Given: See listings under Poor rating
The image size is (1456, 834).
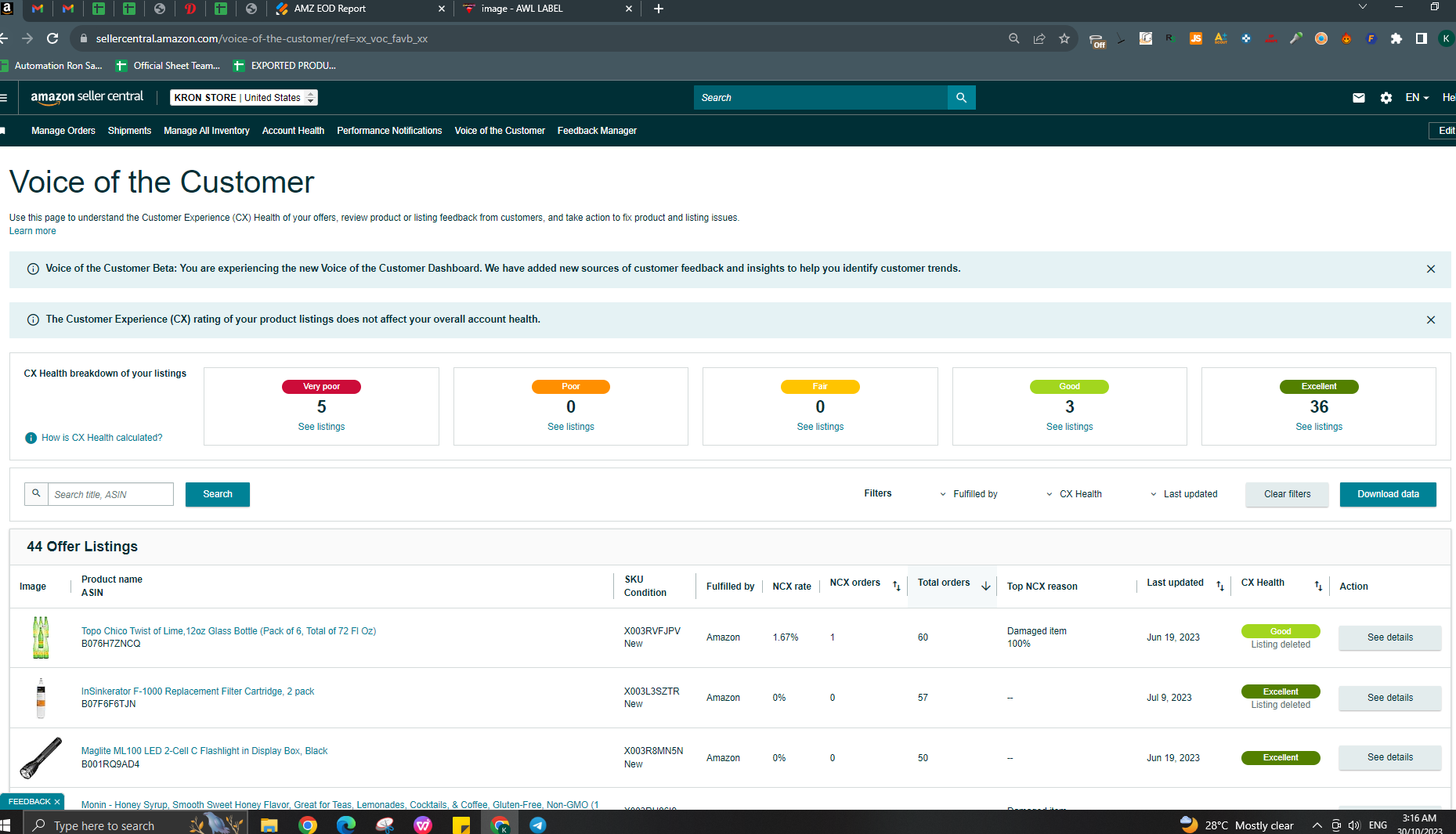Looking at the screenshot, I should click(x=571, y=427).
